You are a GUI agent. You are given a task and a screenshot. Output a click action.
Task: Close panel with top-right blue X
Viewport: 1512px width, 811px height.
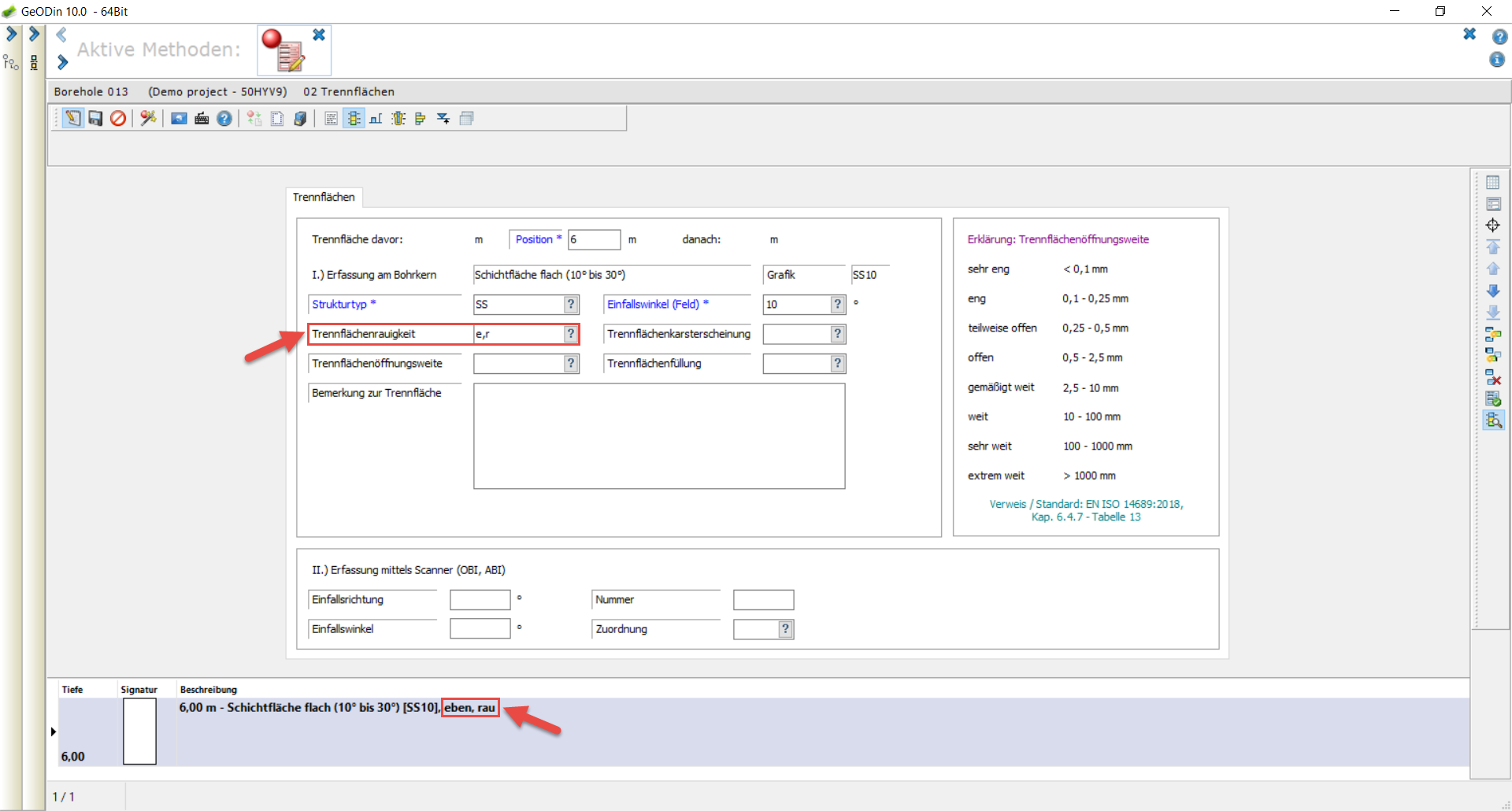[1469, 34]
